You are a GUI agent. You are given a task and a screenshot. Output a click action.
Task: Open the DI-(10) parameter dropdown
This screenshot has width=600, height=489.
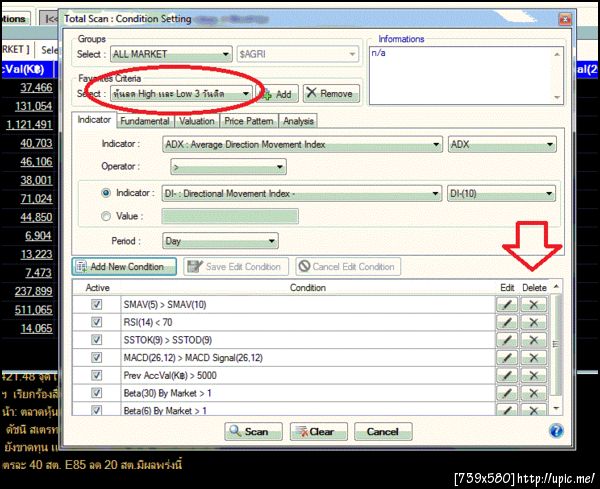click(x=501, y=194)
